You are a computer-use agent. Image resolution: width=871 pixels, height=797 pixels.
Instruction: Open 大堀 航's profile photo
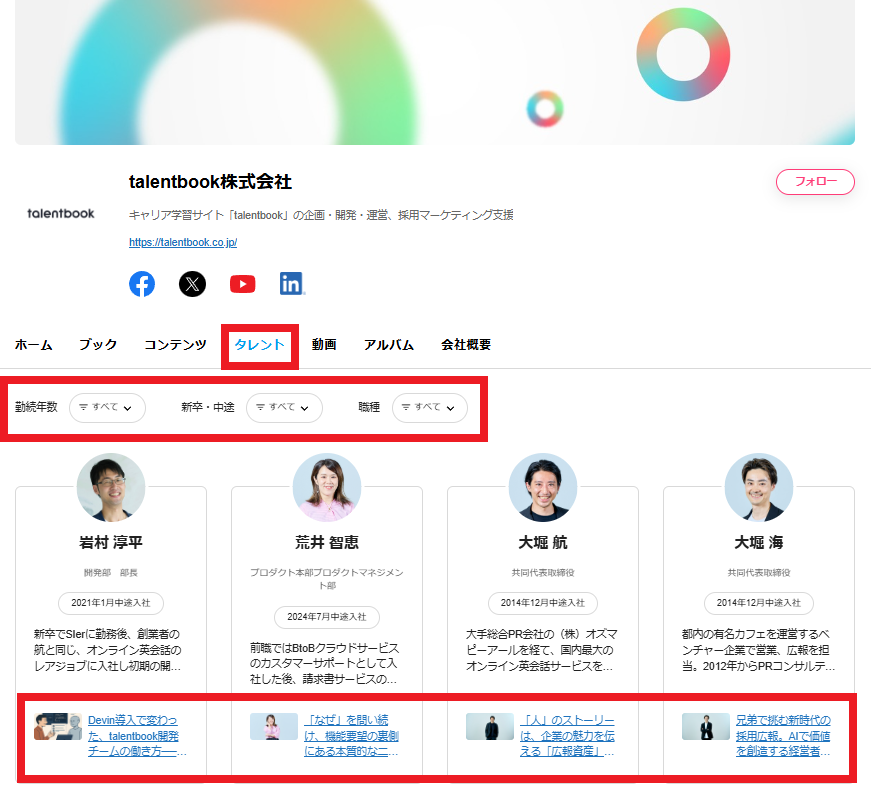543,487
